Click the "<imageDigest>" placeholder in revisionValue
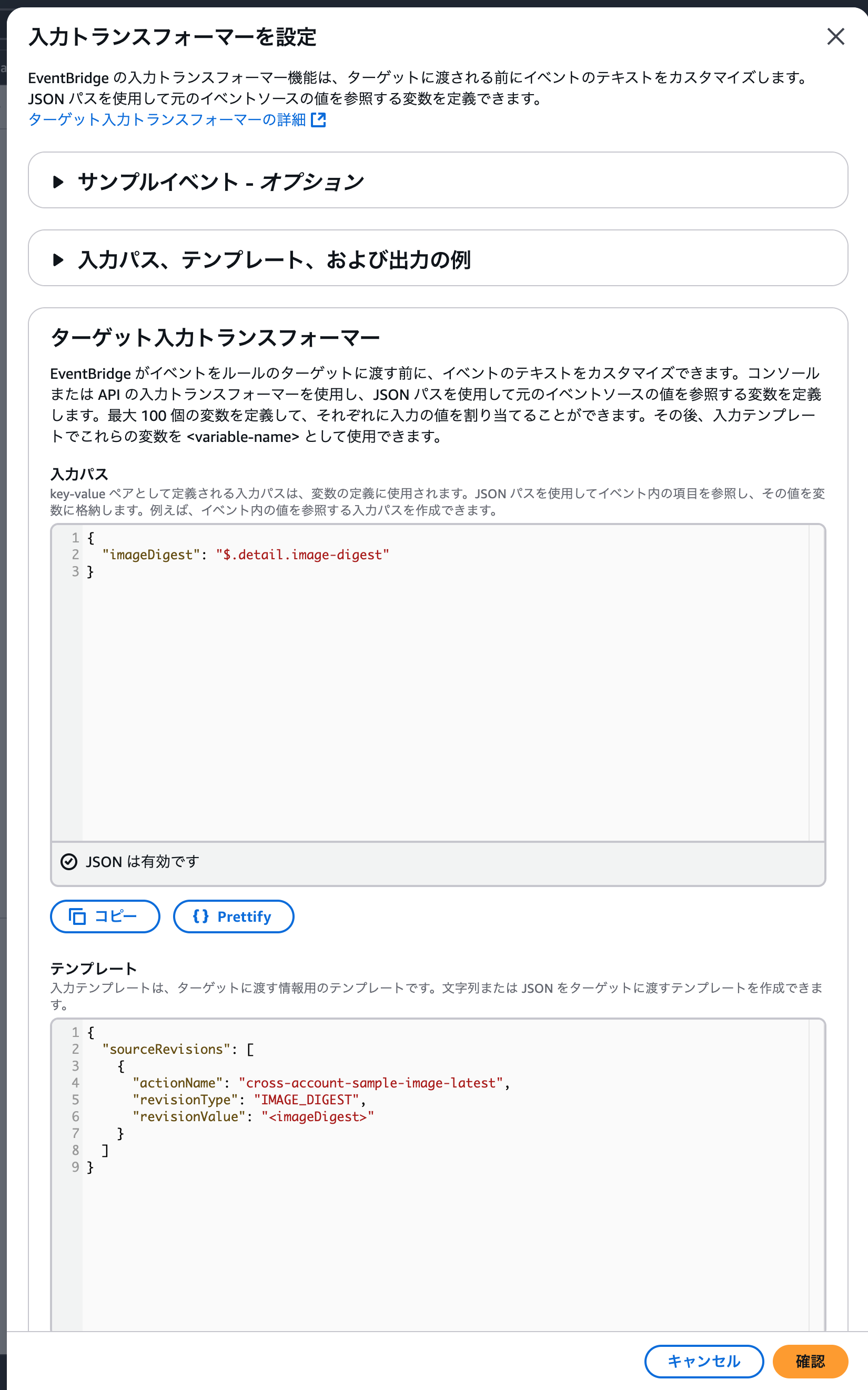Image resolution: width=868 pixels, height=1390 pixels. pyautogui.click(x=317, y=1116)
